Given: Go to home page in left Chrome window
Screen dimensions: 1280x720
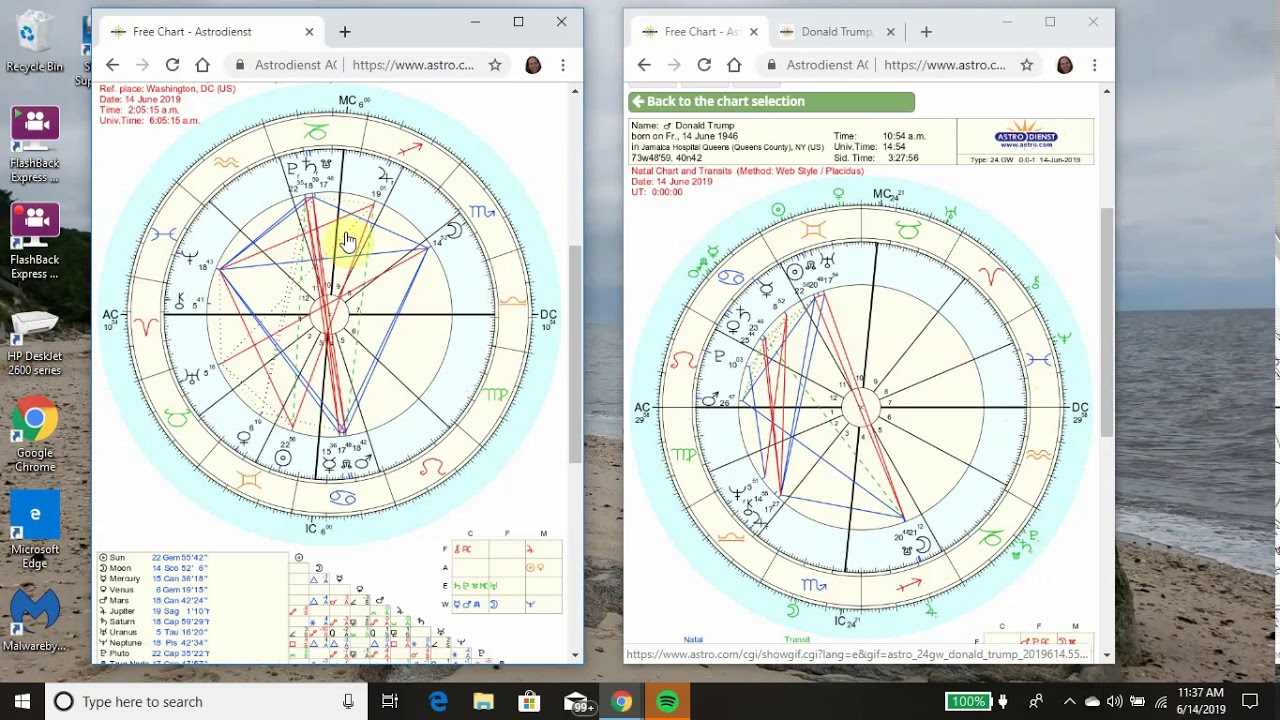Looking at the screenshot, I should click(202, 65).
